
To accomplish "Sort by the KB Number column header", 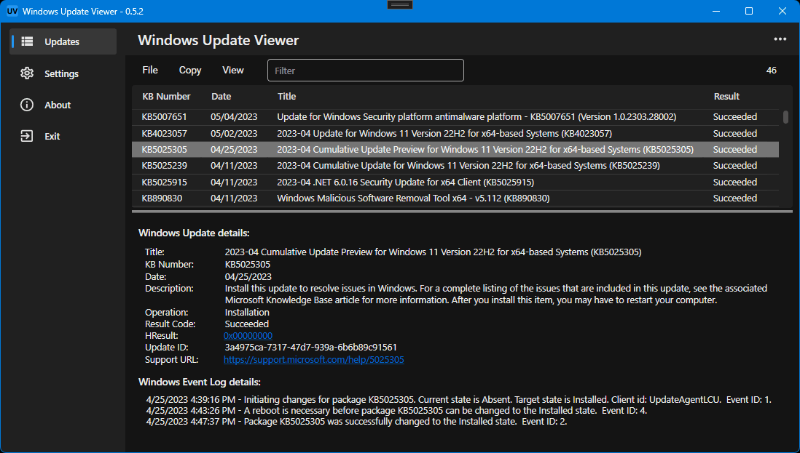I will tap(166, 96).
